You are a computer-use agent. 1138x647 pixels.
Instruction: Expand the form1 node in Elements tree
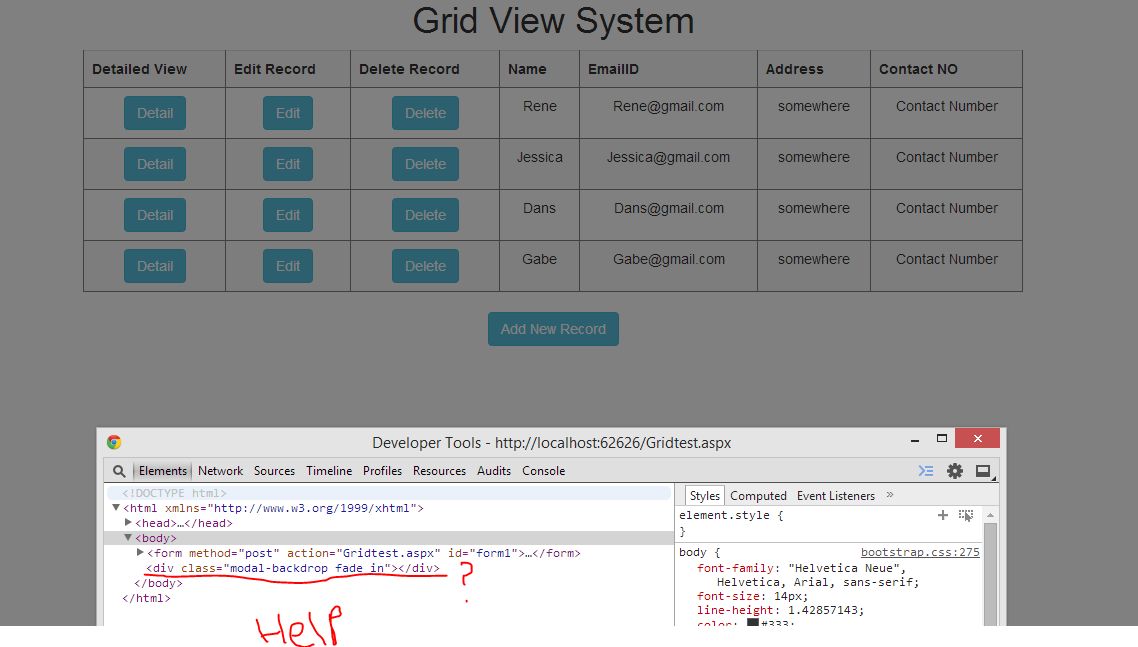pos(140,553)
